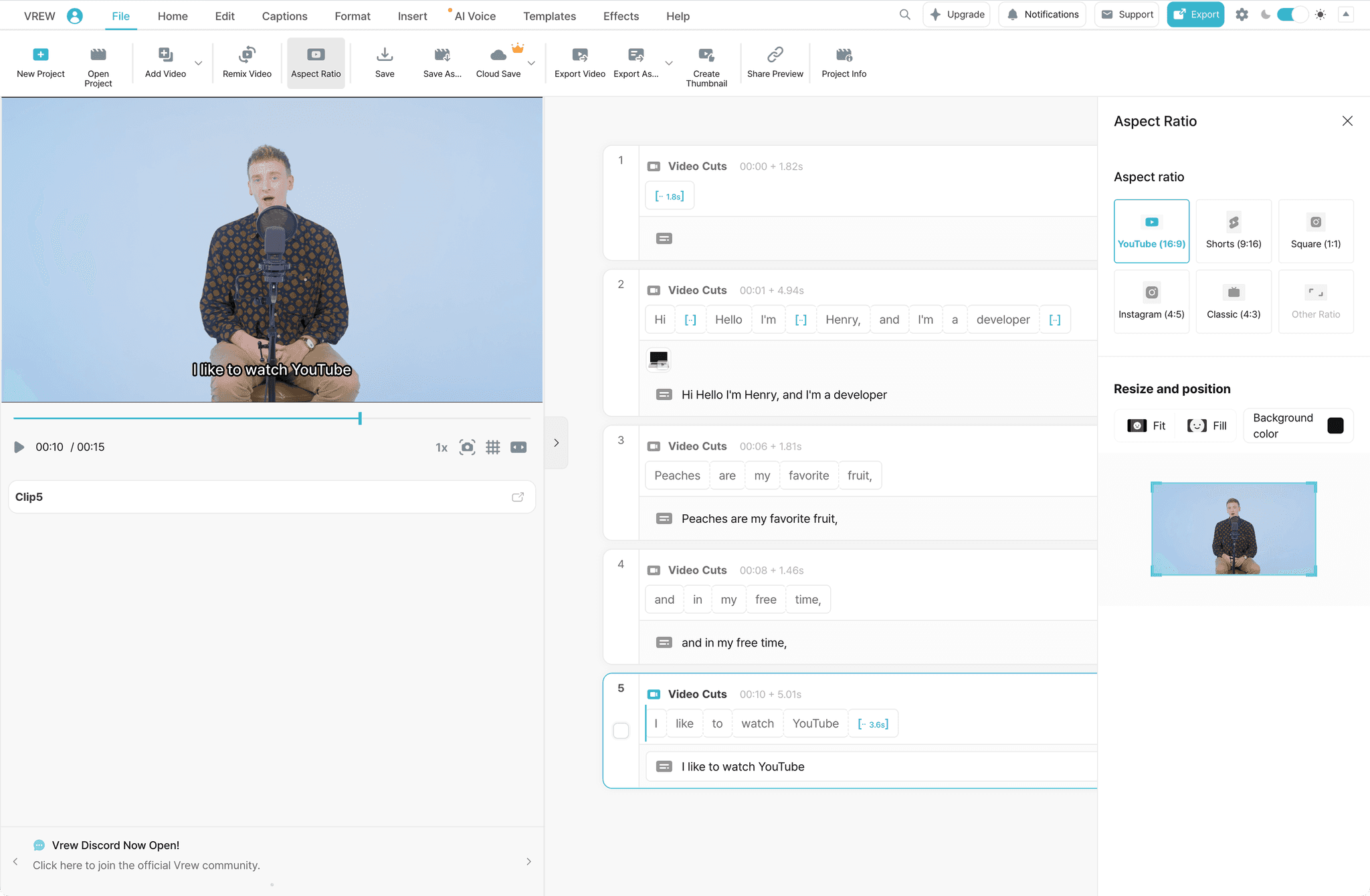Viewport: 1370px width, 896px height.
Task: Open the search magnifier icon
Action: tap(904, 15)
